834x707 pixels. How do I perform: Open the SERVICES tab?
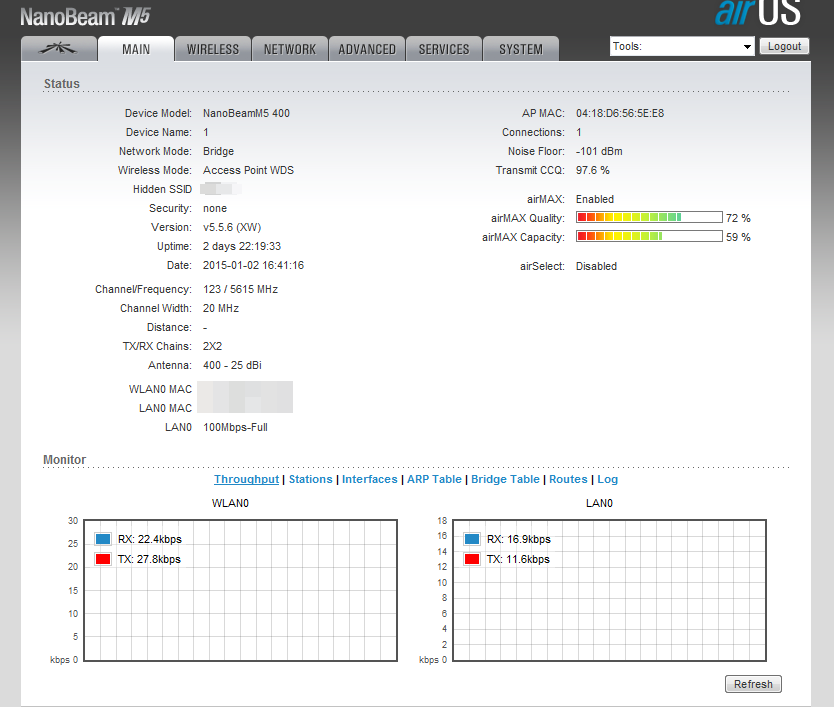(444, 49)
